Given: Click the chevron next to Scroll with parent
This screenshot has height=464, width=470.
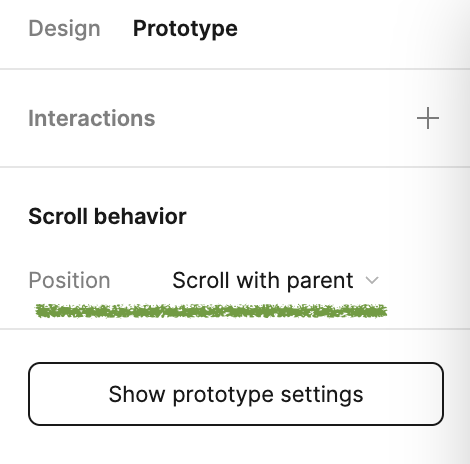Looking at the screenshot, I should click(372, 280).
